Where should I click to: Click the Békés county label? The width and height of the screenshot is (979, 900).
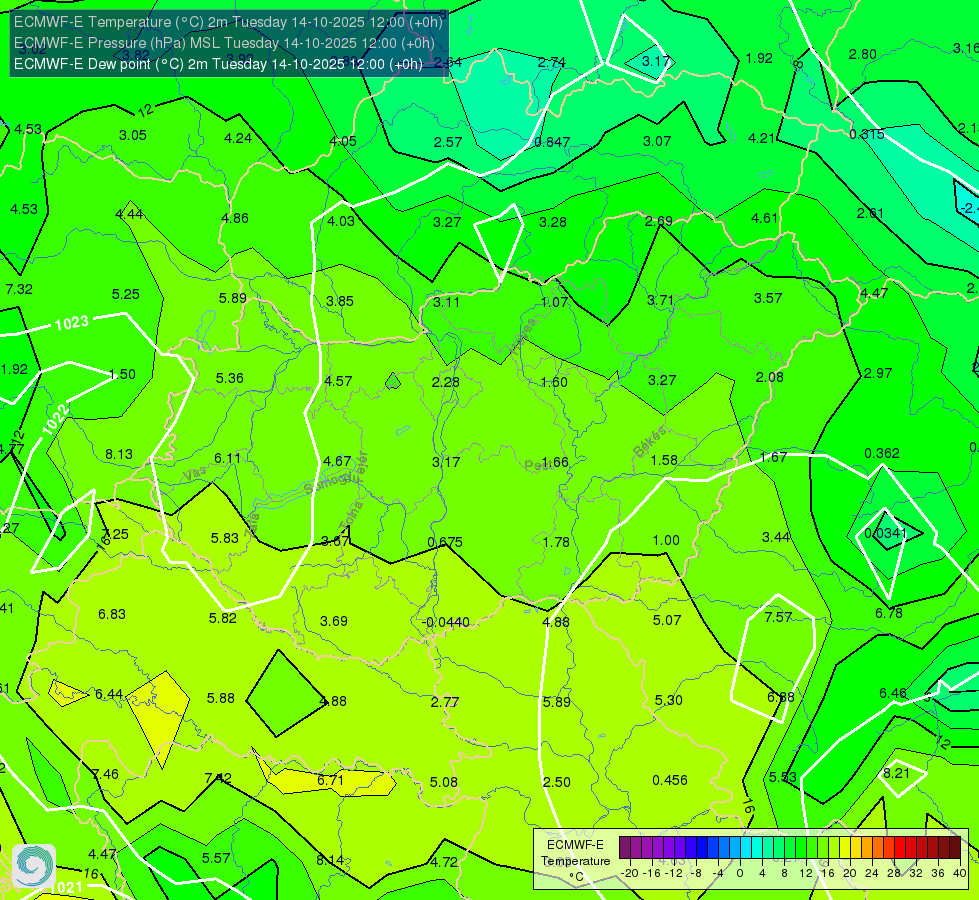click(x=649, y=442)
